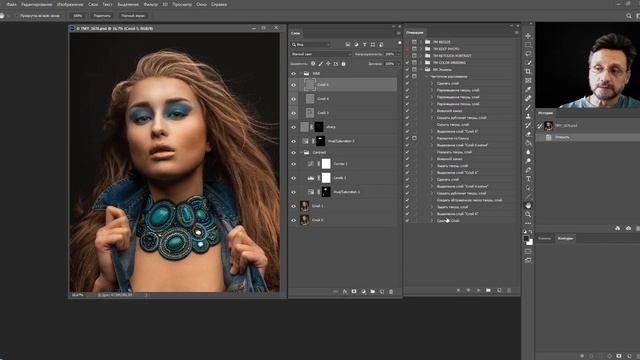Click the background color swatch
The height and width of the screenshot is (360, 640).
tap(530, 242)
